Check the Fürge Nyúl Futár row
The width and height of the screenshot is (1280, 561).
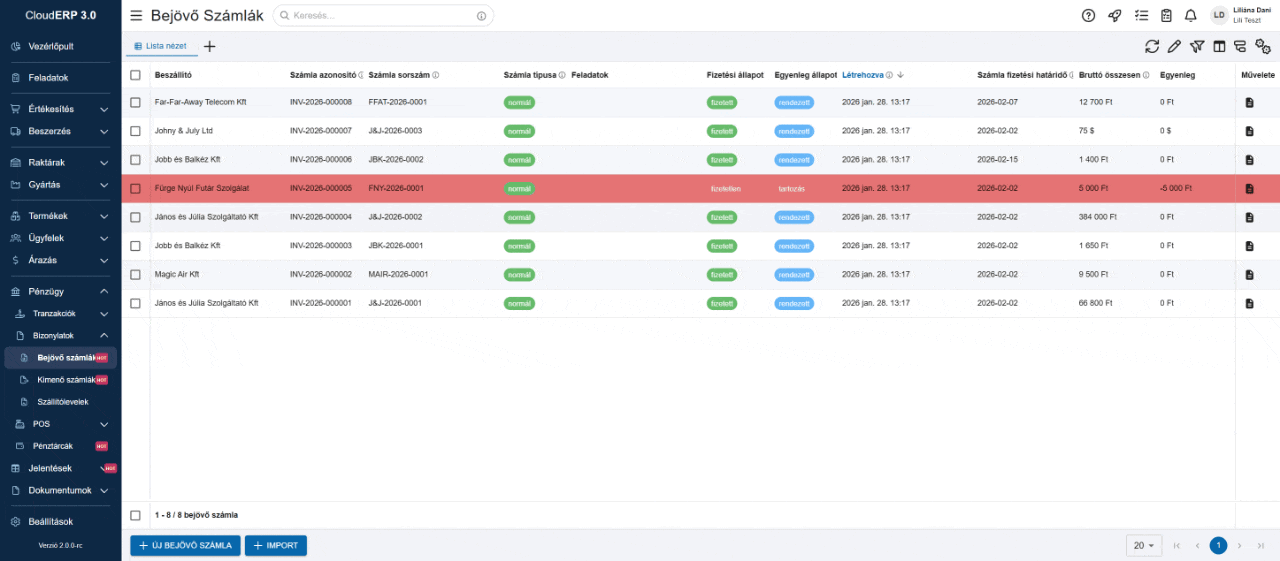coord(135,188)
